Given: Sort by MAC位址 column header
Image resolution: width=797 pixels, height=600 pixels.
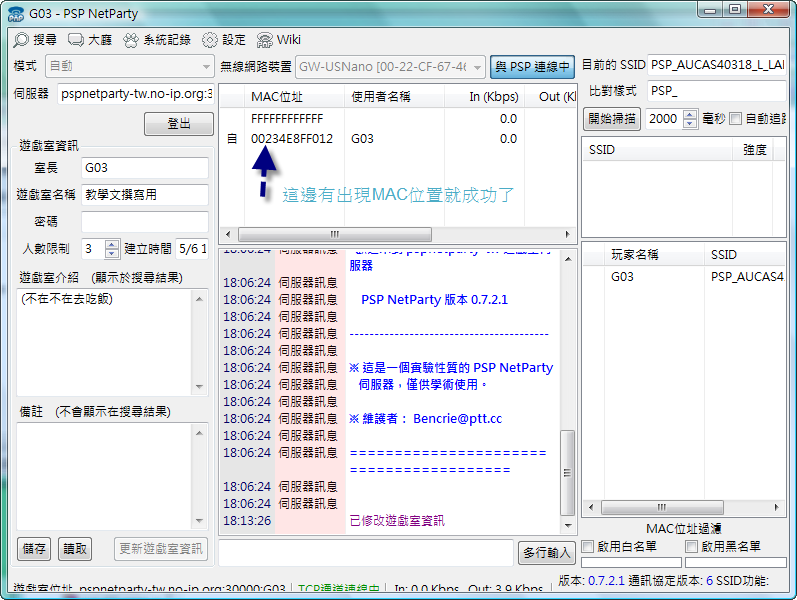Looking at the screenshot, I should click(294, 97).
